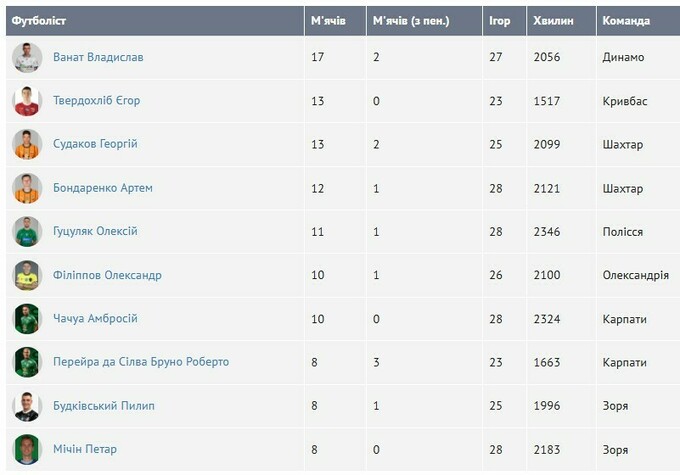The width and height of the screenshot is (680, 475).
Task: Click Твердохліб Єгор's avatar image
Action: (x=27, y=101)
